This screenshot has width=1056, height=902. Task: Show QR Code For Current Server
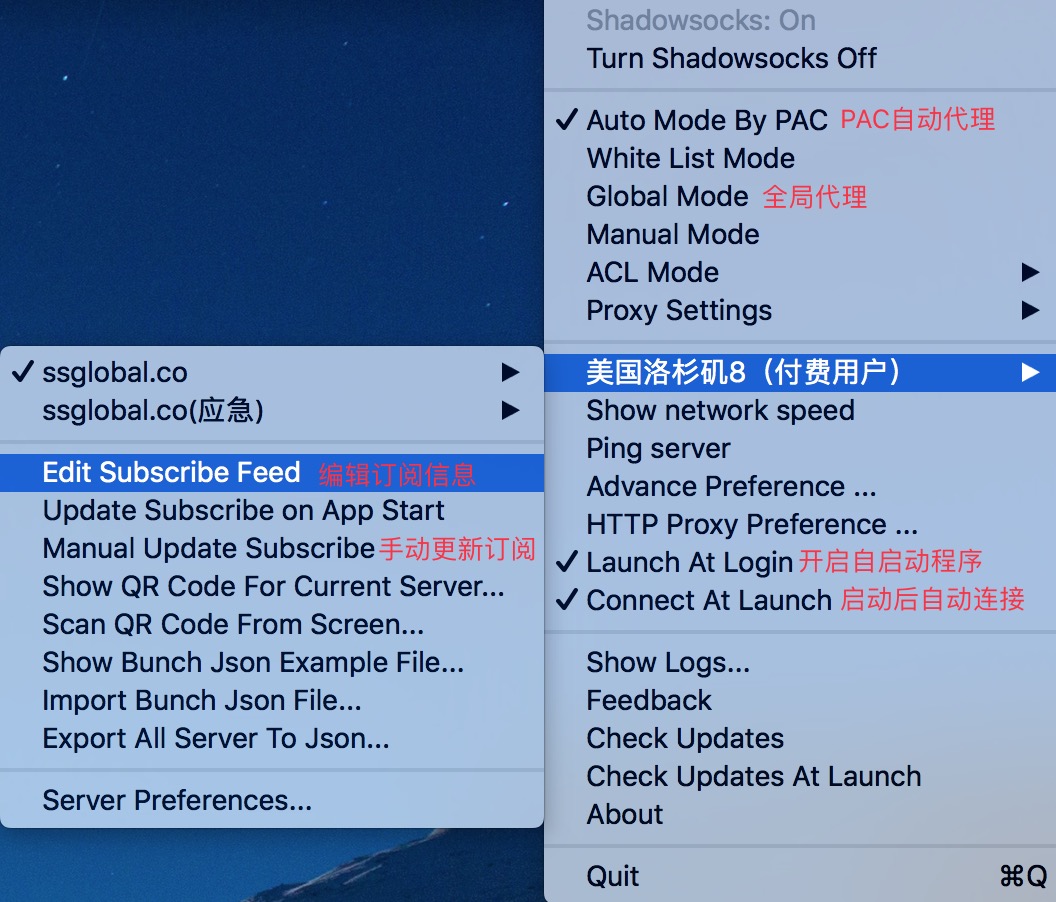point(272,587)
